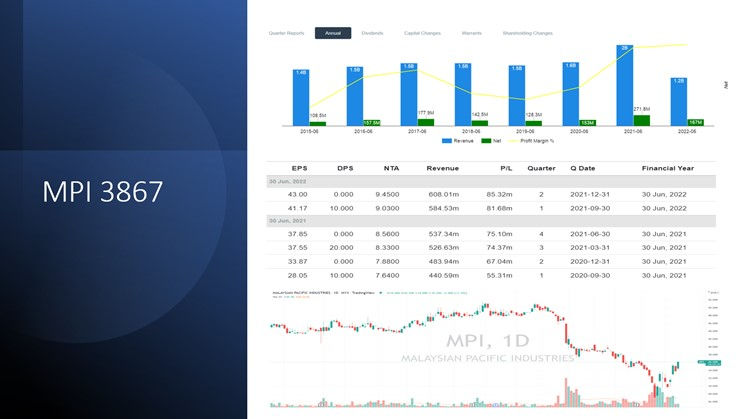Viewport: 752px width, 419px height.
Task: Click the Financial Year column header
Action: point(668,168)
